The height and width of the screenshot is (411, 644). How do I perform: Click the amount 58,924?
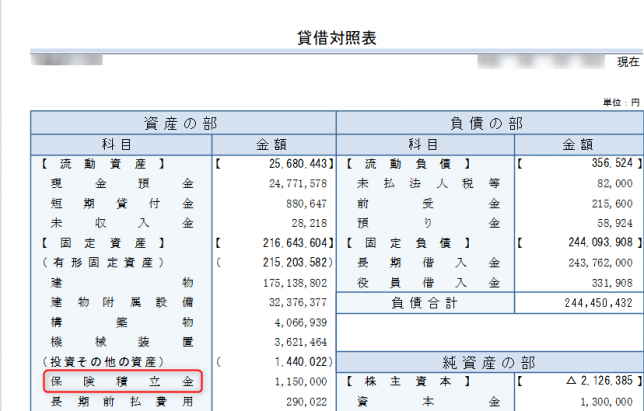point(615,223)
